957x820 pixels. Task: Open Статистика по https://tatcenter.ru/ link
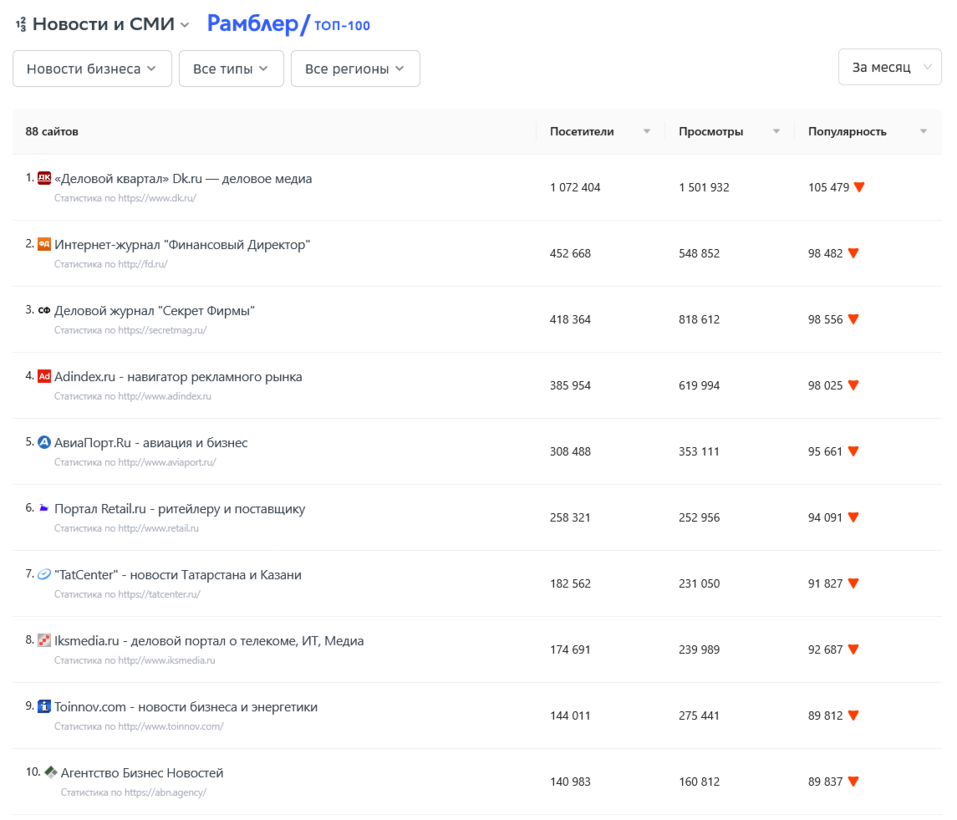[x=127, y=594]
